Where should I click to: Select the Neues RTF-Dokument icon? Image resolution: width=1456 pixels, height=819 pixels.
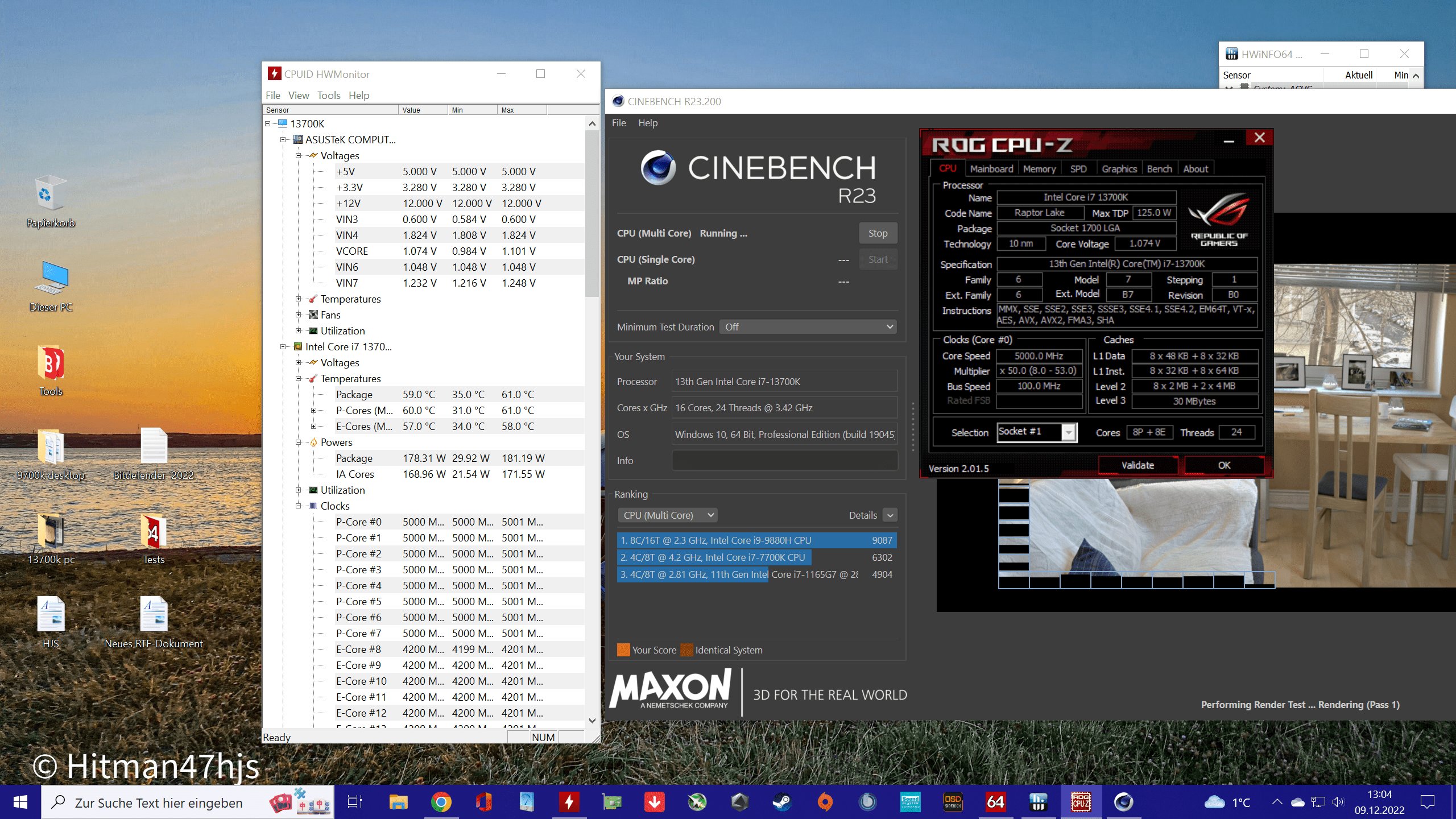(154, 622)
